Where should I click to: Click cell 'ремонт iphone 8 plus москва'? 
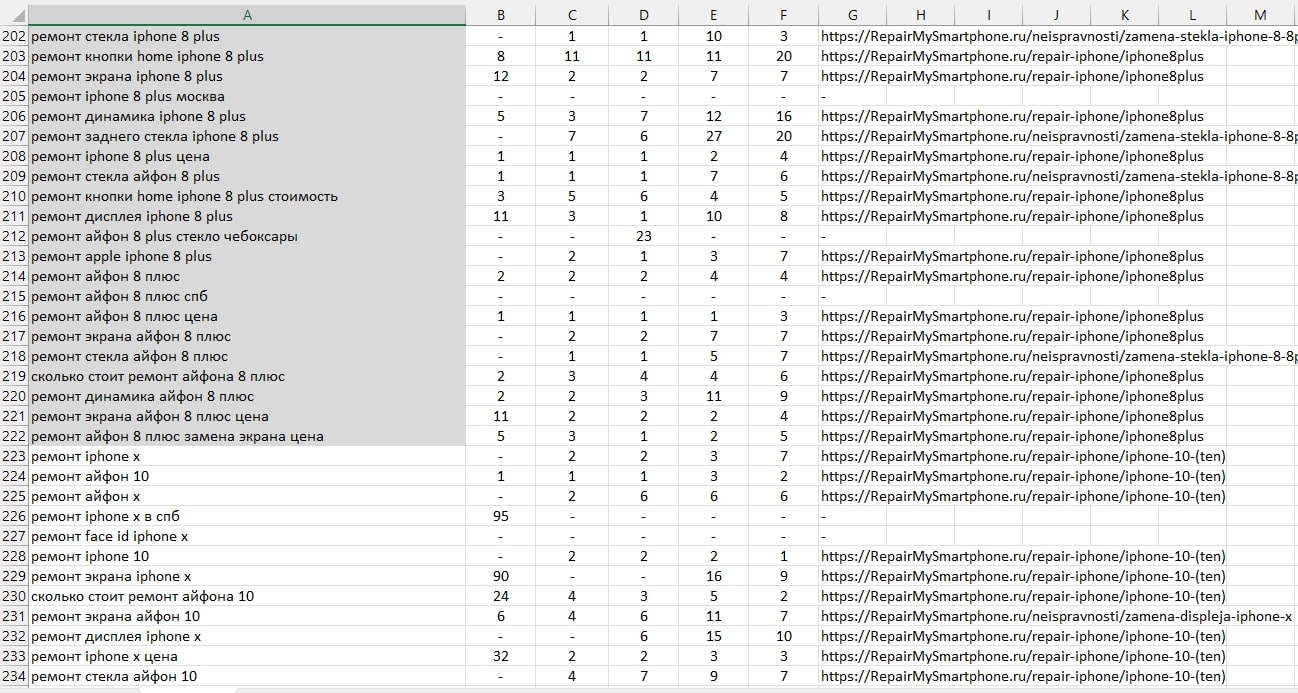[x=247, y=96]
